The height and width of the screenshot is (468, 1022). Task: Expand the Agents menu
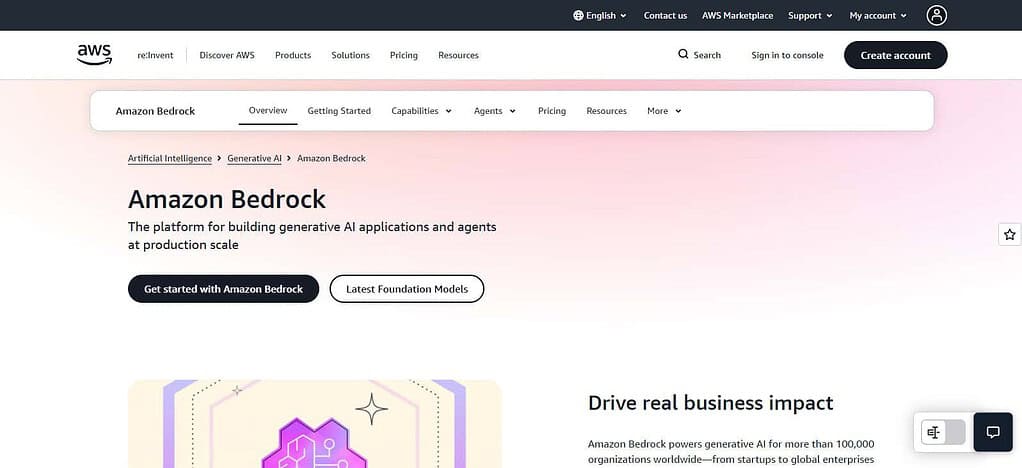(x=495, y=111)
